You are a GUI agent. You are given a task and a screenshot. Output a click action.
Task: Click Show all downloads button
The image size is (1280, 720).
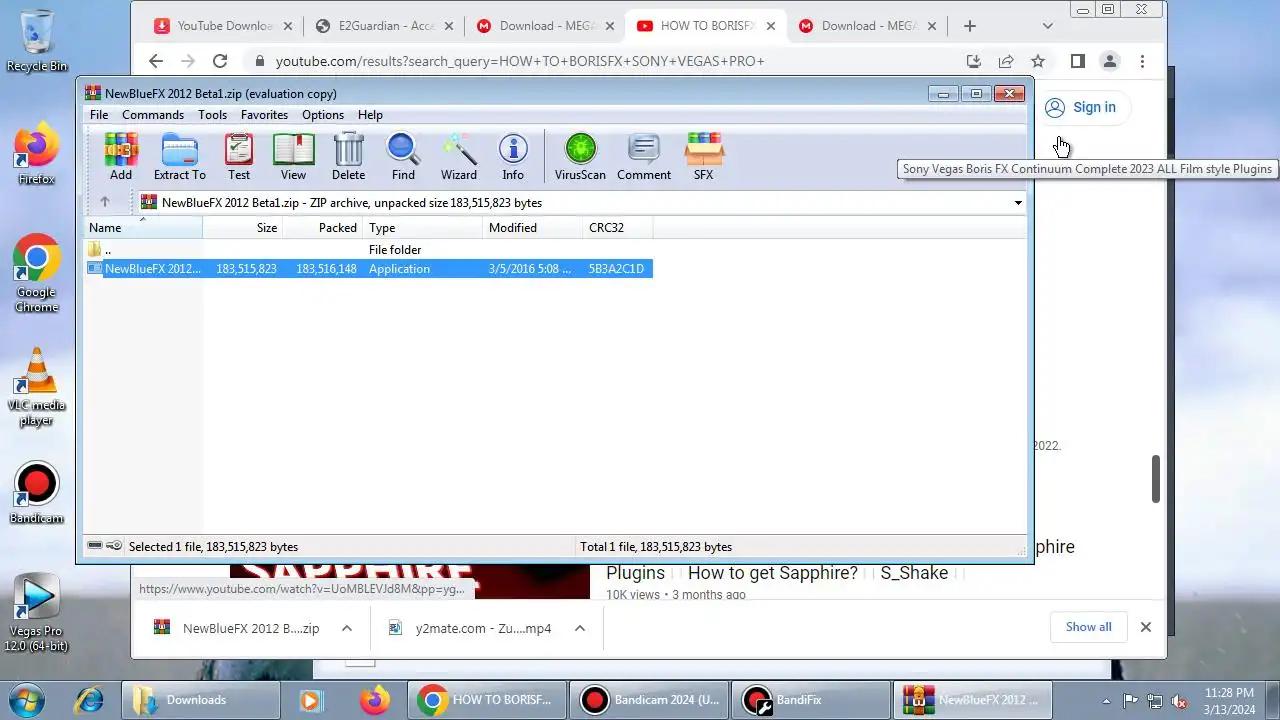pos(1088,627)
